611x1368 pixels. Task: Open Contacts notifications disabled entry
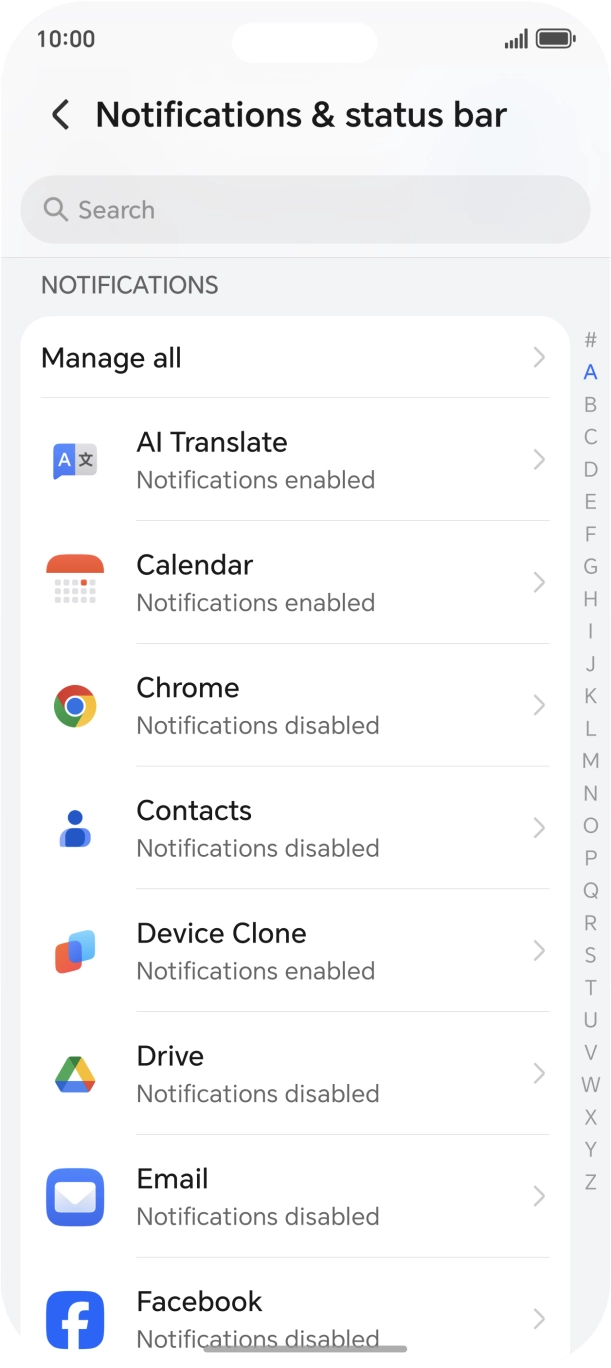[x=295, y=829]
